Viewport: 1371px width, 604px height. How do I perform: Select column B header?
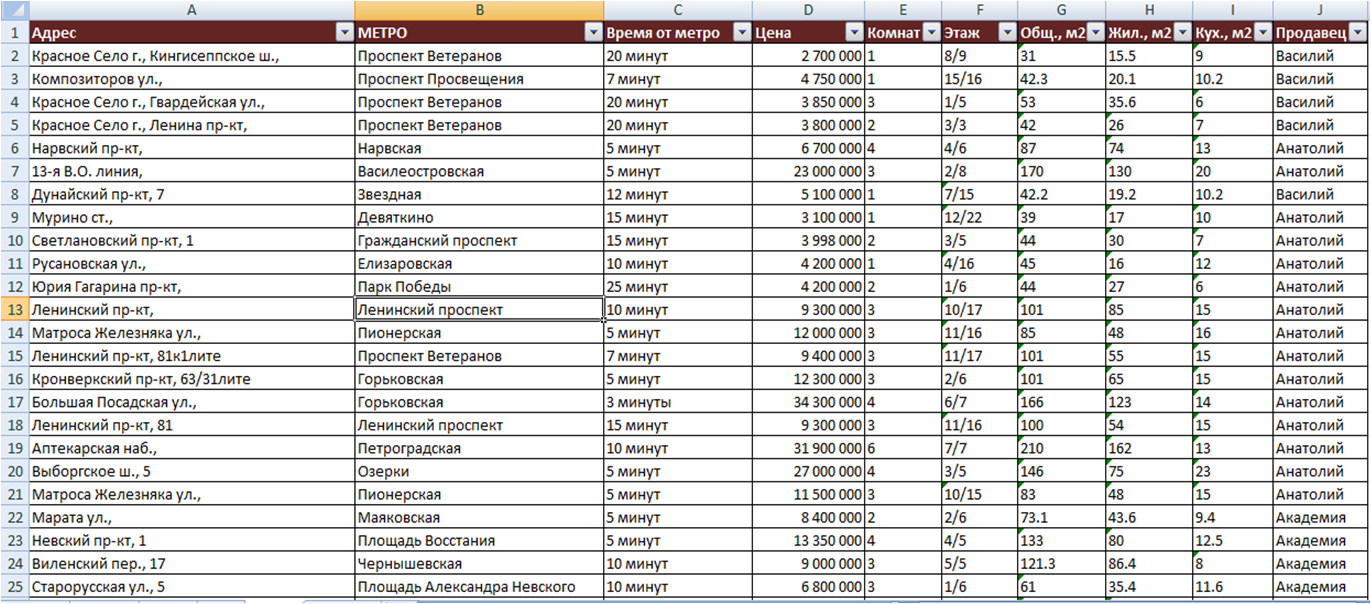(x=479, y=10)
